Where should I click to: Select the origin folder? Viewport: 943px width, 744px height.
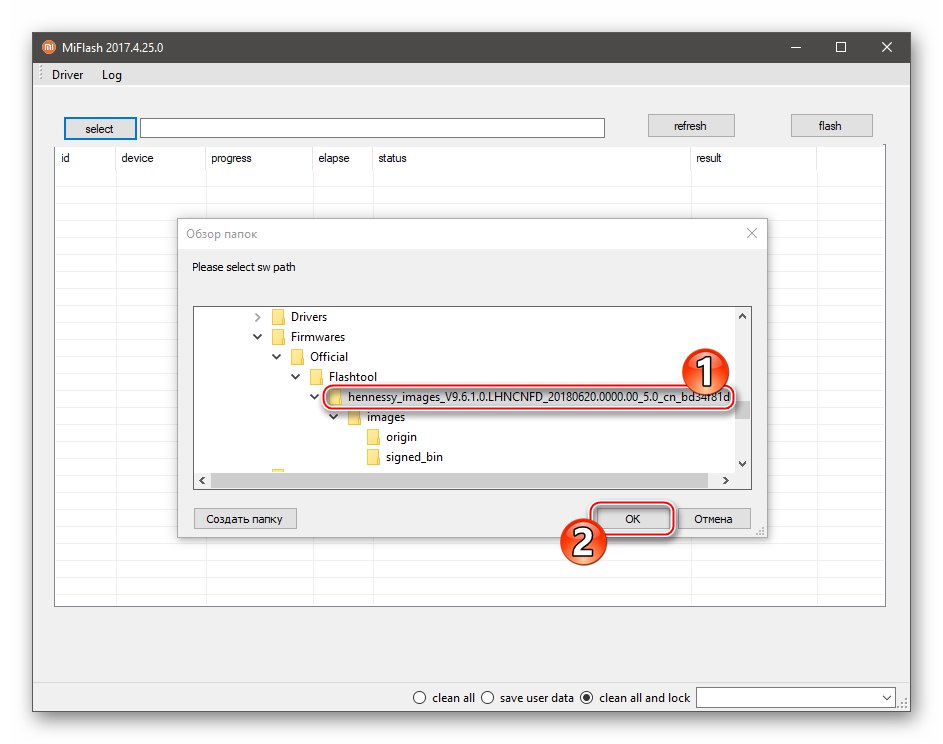pos(401,437)
